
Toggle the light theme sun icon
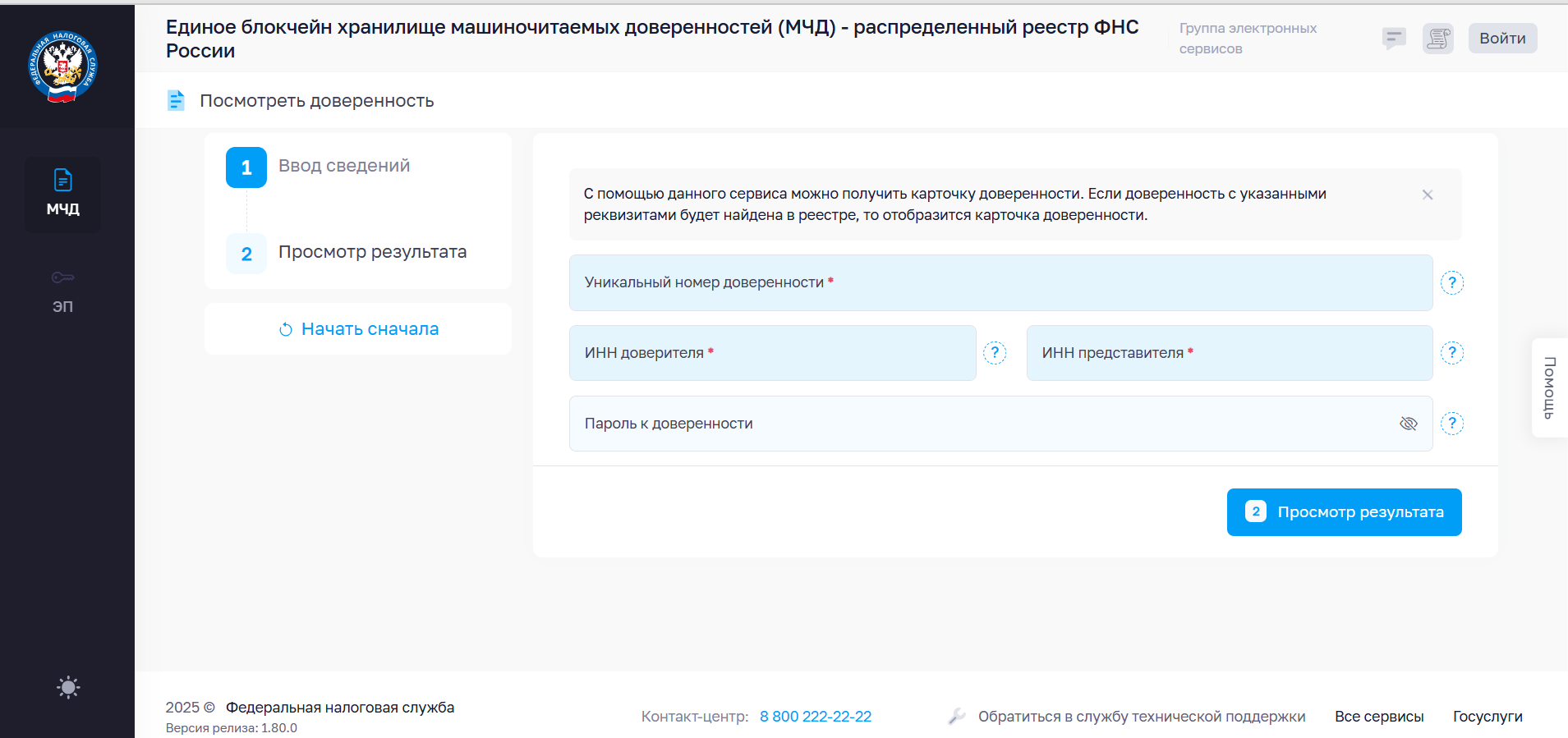pyautogui.click(x=68, y=687)
